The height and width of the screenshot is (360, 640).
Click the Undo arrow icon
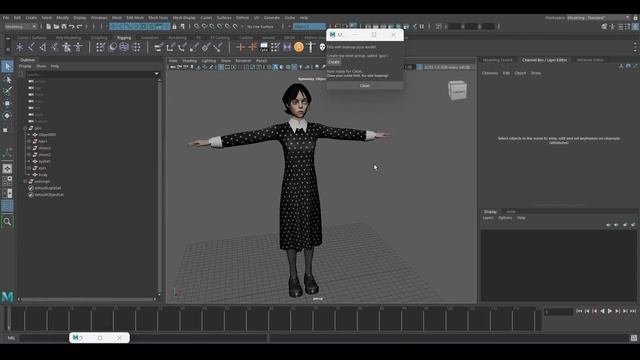click(72, 27)
